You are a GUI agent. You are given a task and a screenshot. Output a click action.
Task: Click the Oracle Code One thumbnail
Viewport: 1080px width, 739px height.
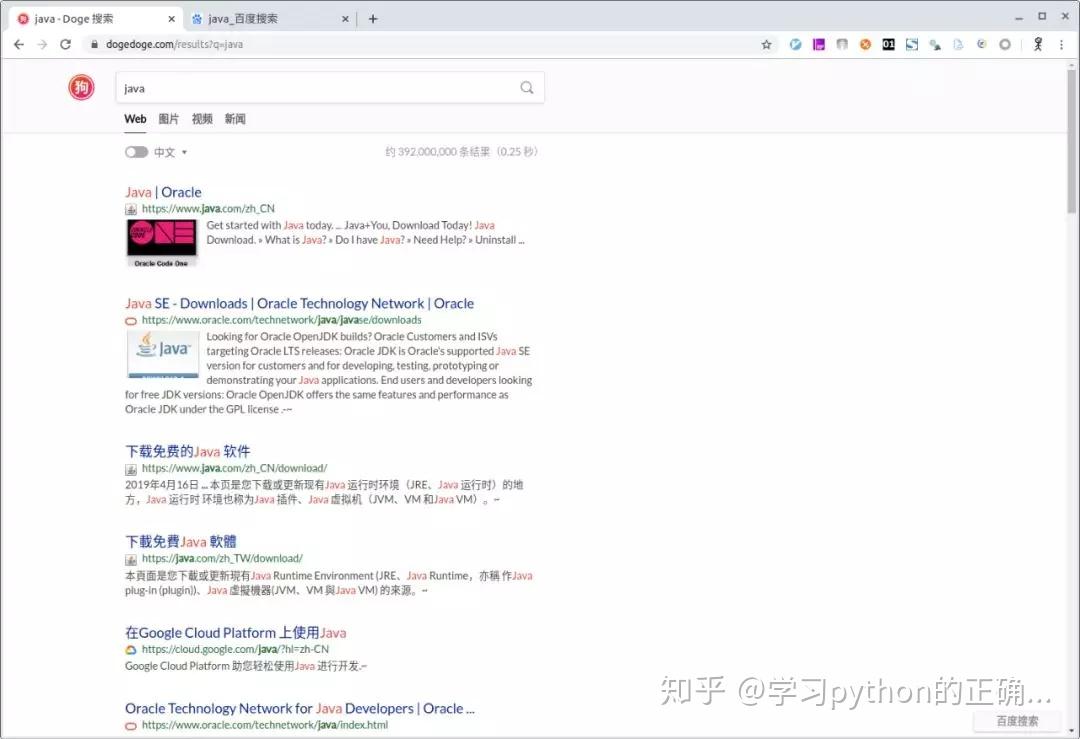tap(162, 243)
